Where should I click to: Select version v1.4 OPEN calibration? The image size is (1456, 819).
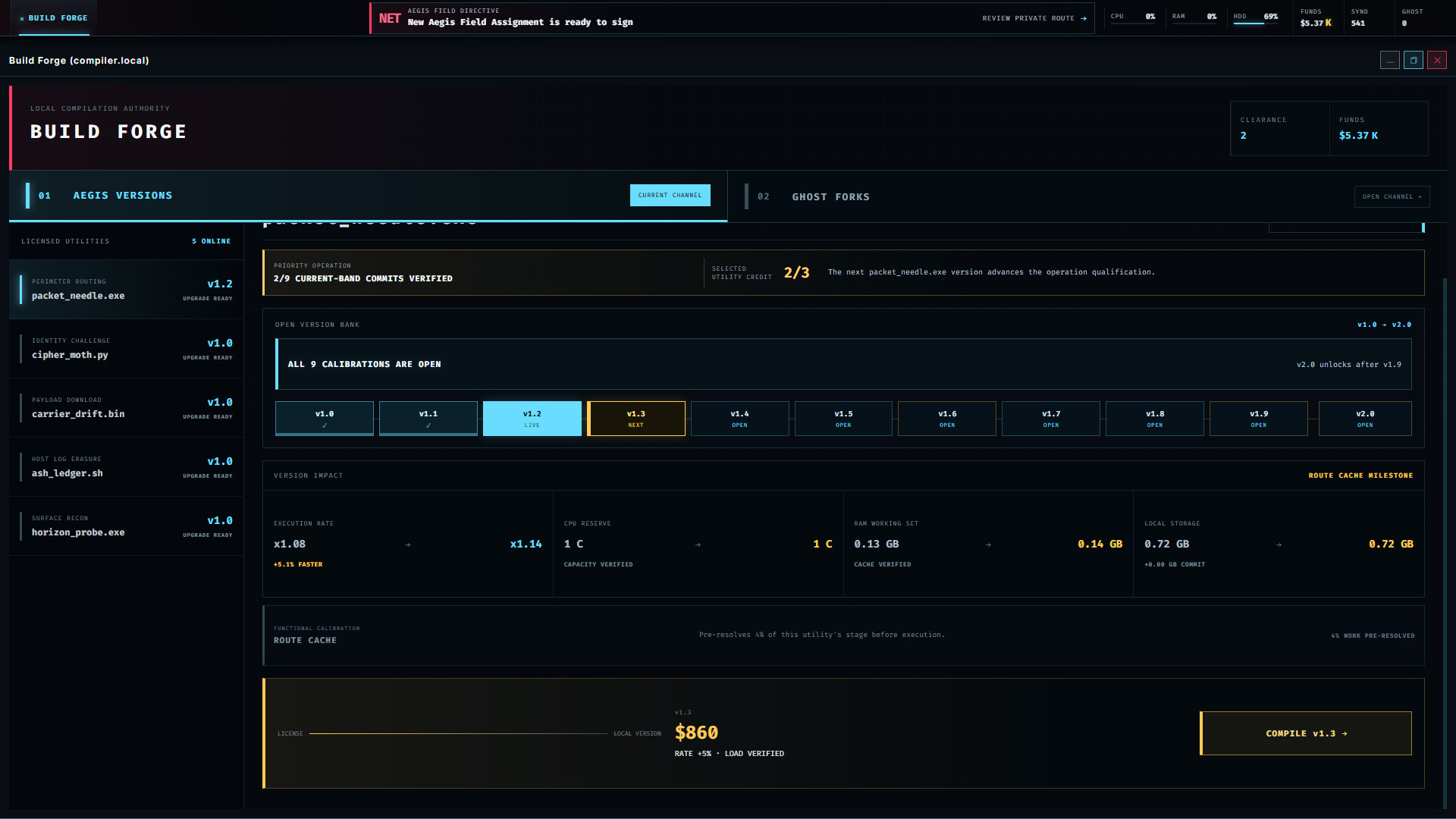pyautogui.click(x=739, y=419)
